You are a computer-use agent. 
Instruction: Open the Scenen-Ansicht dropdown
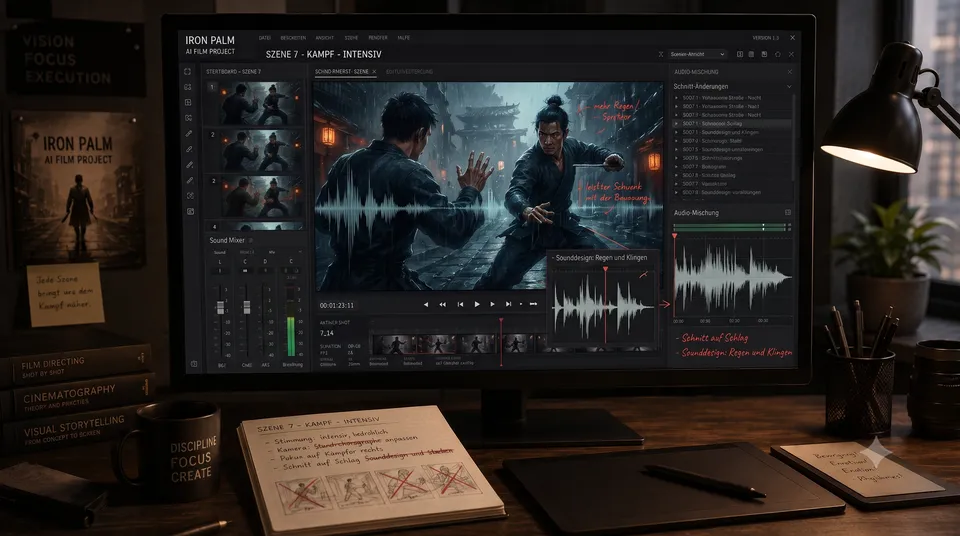[x=697, y=55]
